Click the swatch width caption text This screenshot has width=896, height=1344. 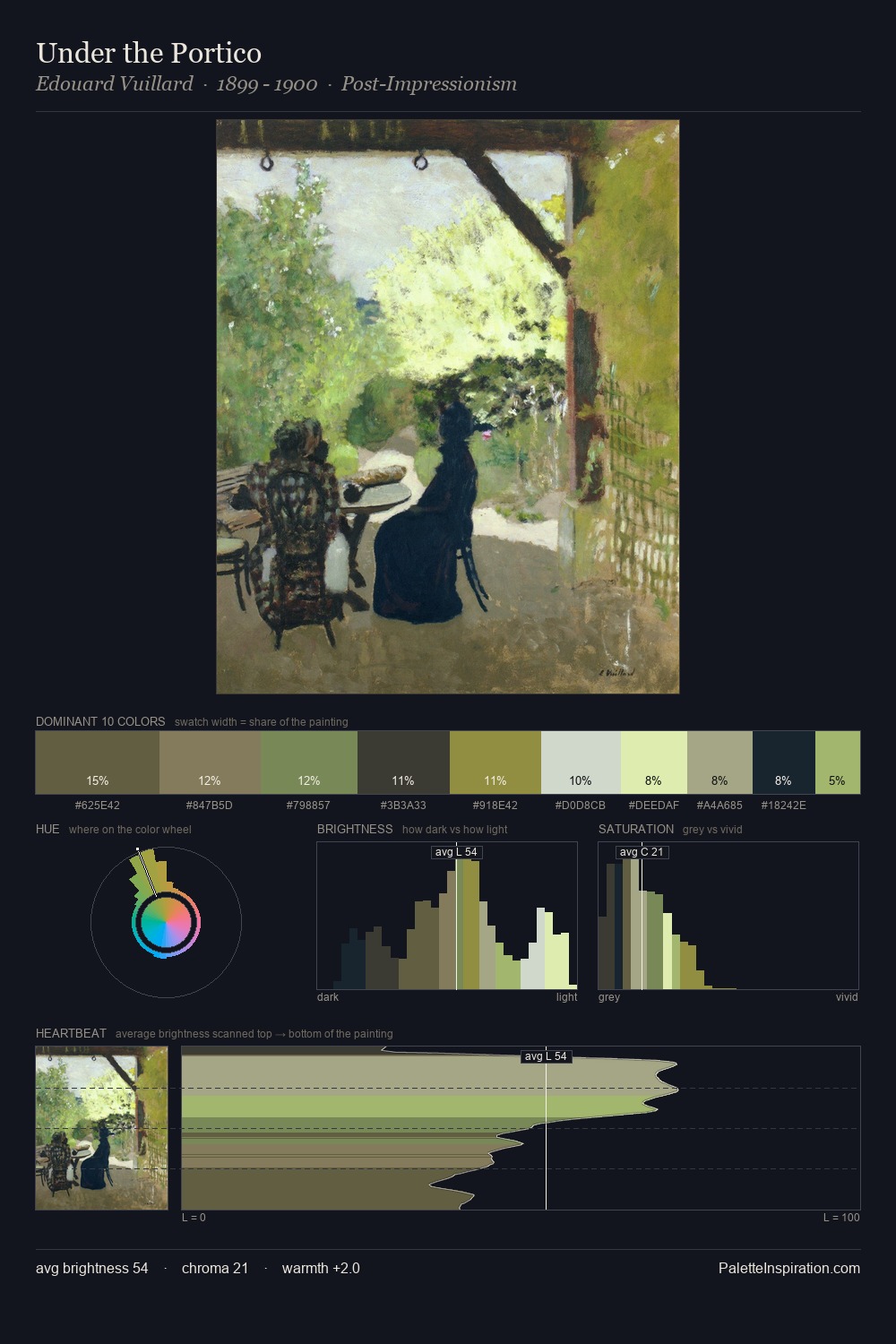(x=262, y=722)
